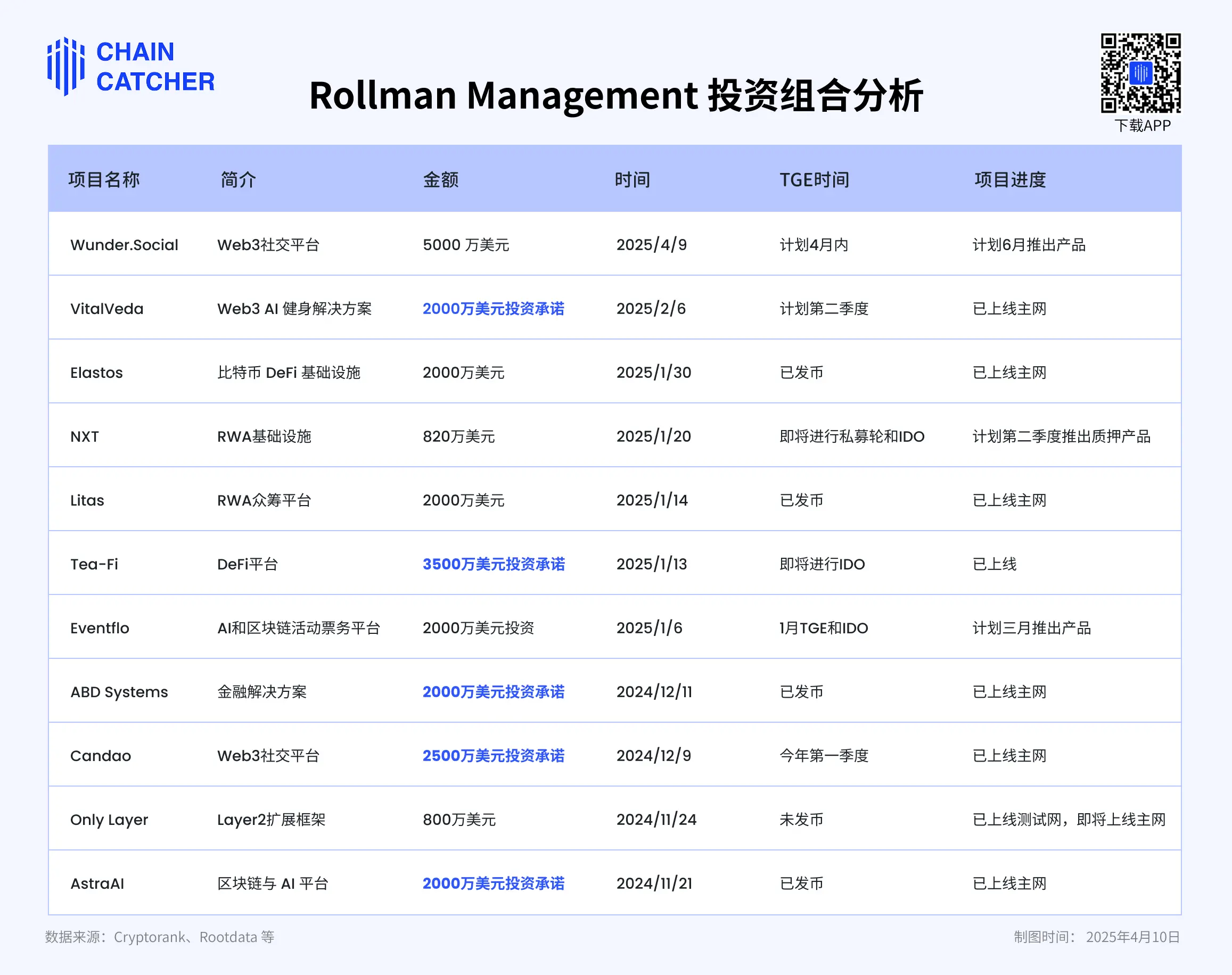Scan the 下载APP QR code
This screenshot has width=1232, height=975.
click(x=1140, y=74)
